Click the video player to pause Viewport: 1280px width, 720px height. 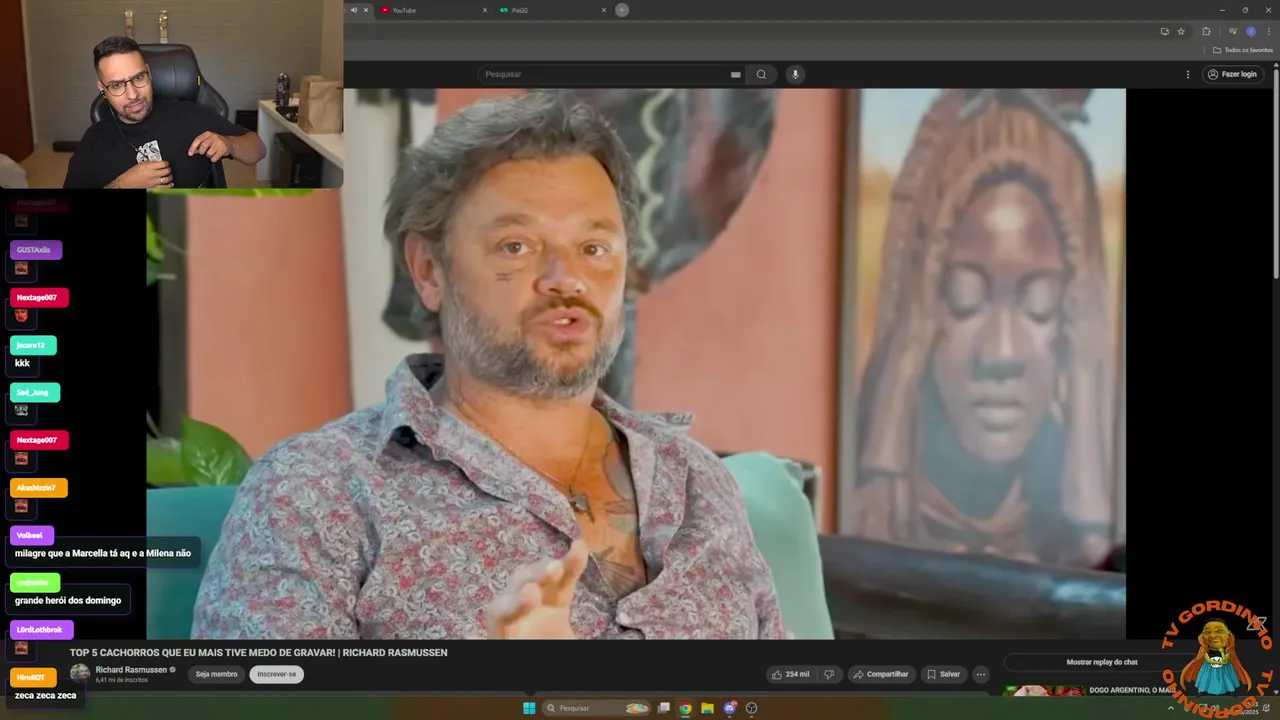(x=636, y=363)
